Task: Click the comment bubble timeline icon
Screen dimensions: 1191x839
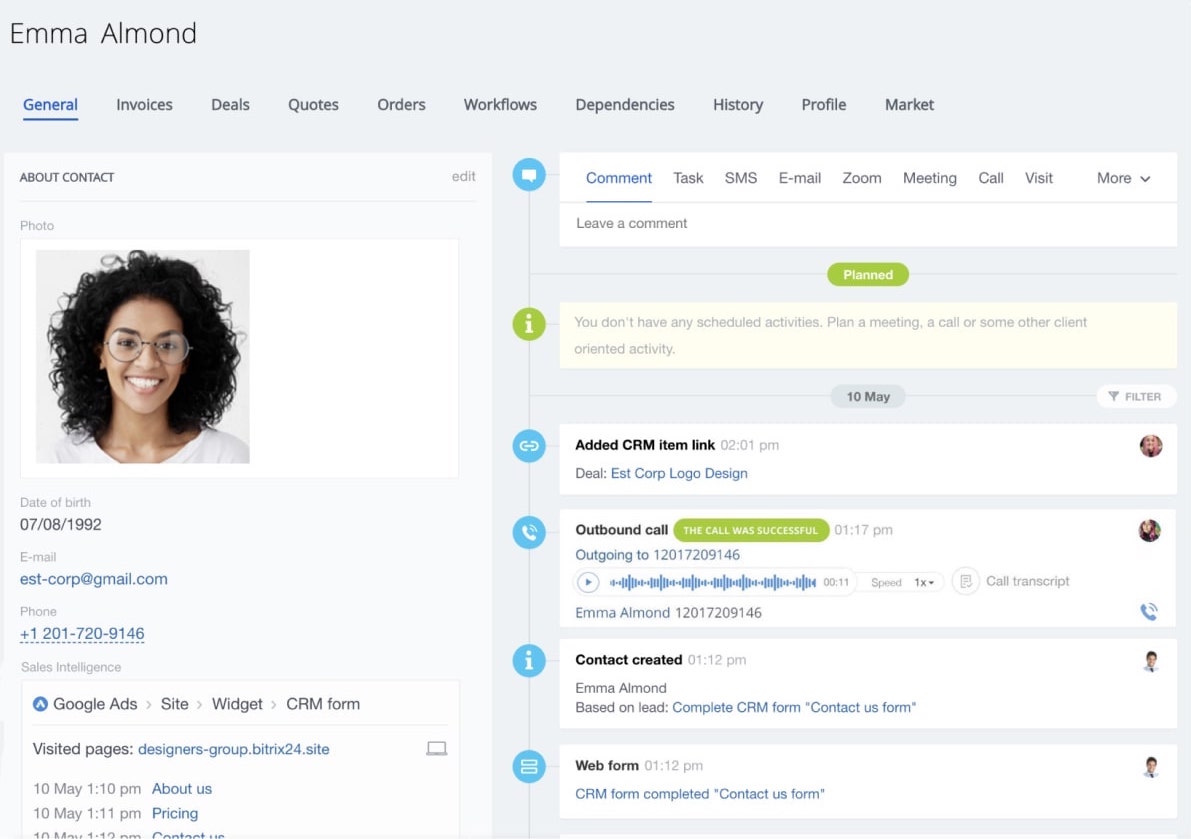Action: click(529, 176)
